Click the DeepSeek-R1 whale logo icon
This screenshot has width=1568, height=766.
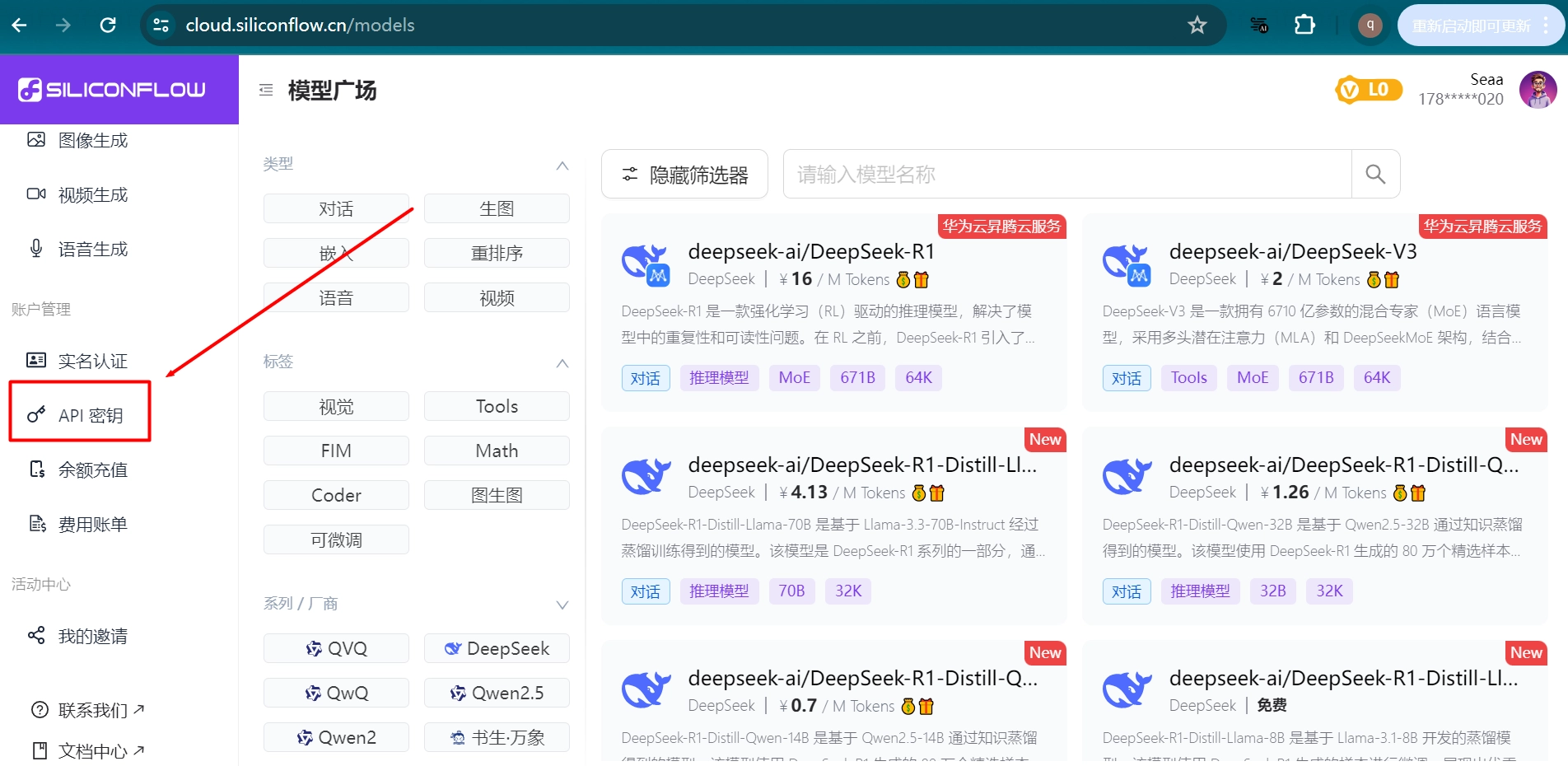pos(646,264)
